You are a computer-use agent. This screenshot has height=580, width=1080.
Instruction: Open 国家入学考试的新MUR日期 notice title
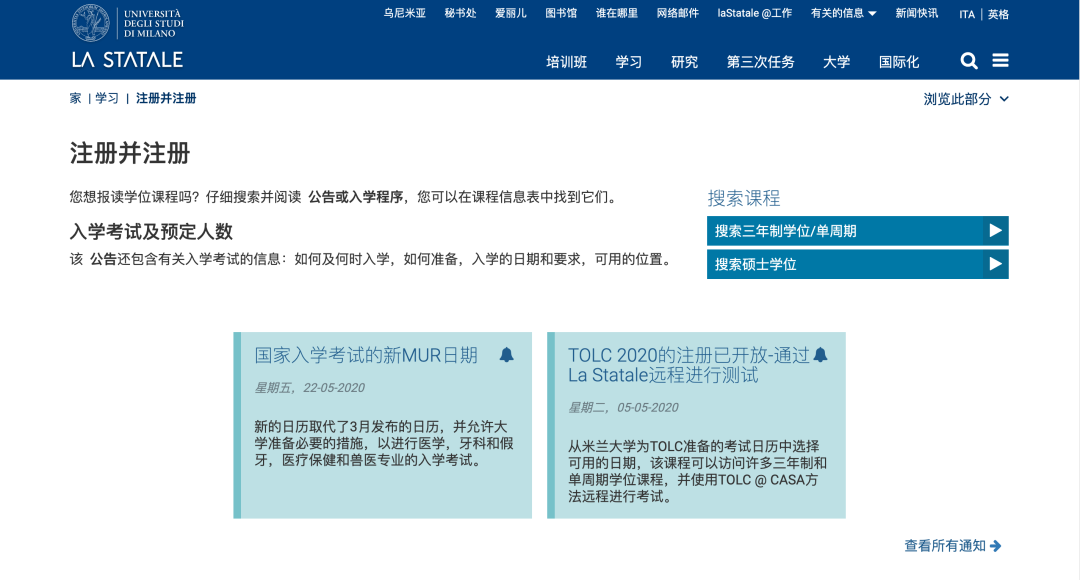[366, 355]
